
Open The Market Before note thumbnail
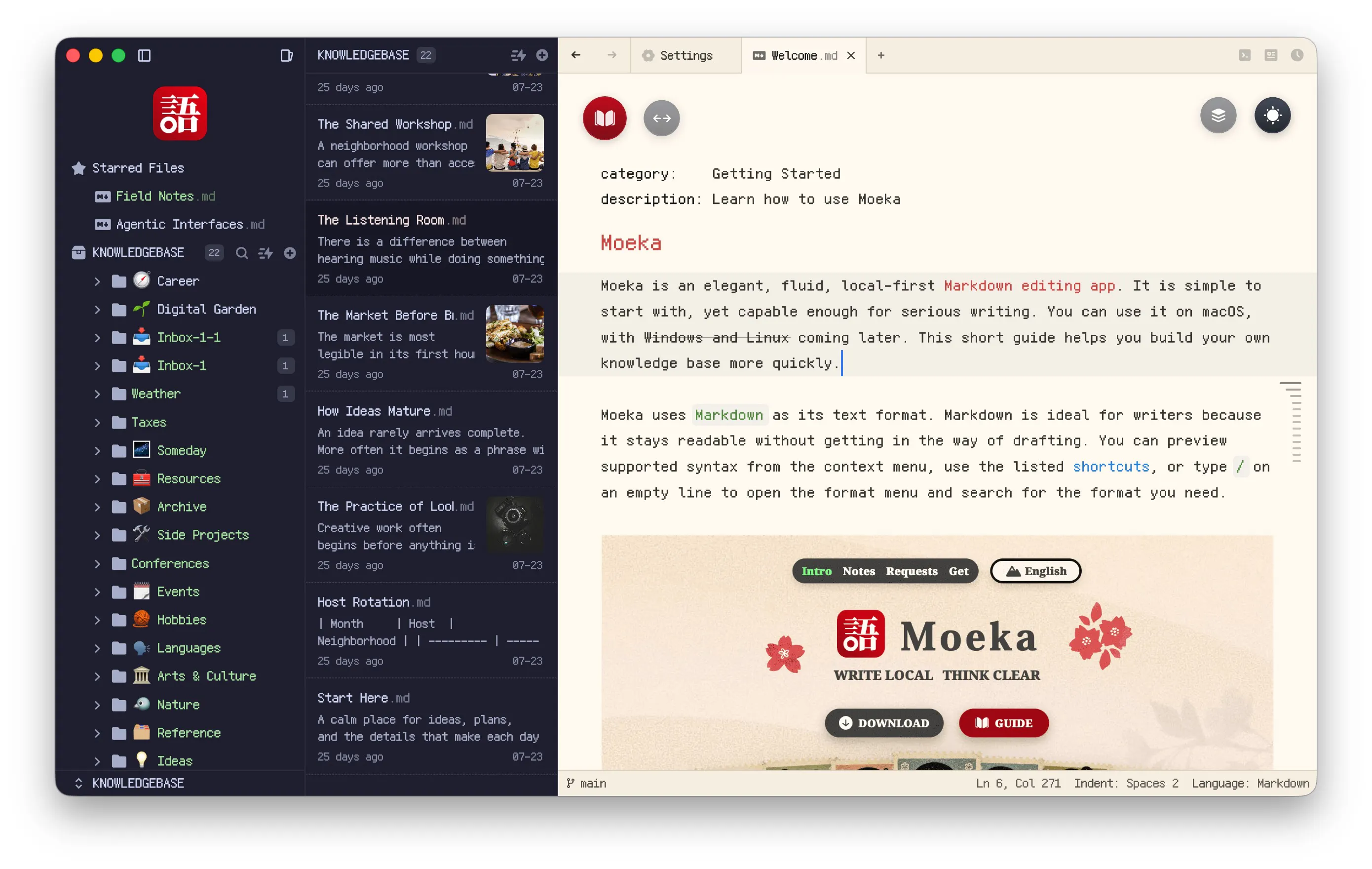(514, 334)
